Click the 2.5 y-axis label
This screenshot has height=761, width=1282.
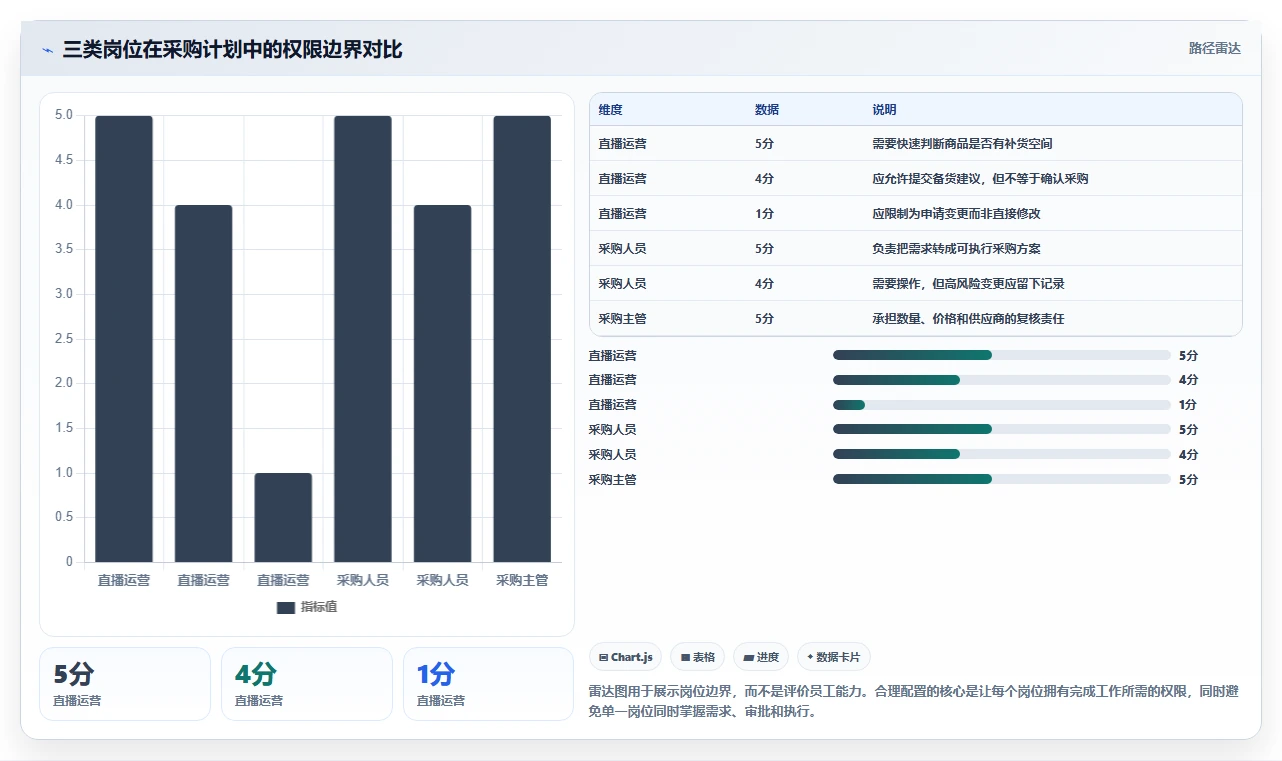click(64, 338)
